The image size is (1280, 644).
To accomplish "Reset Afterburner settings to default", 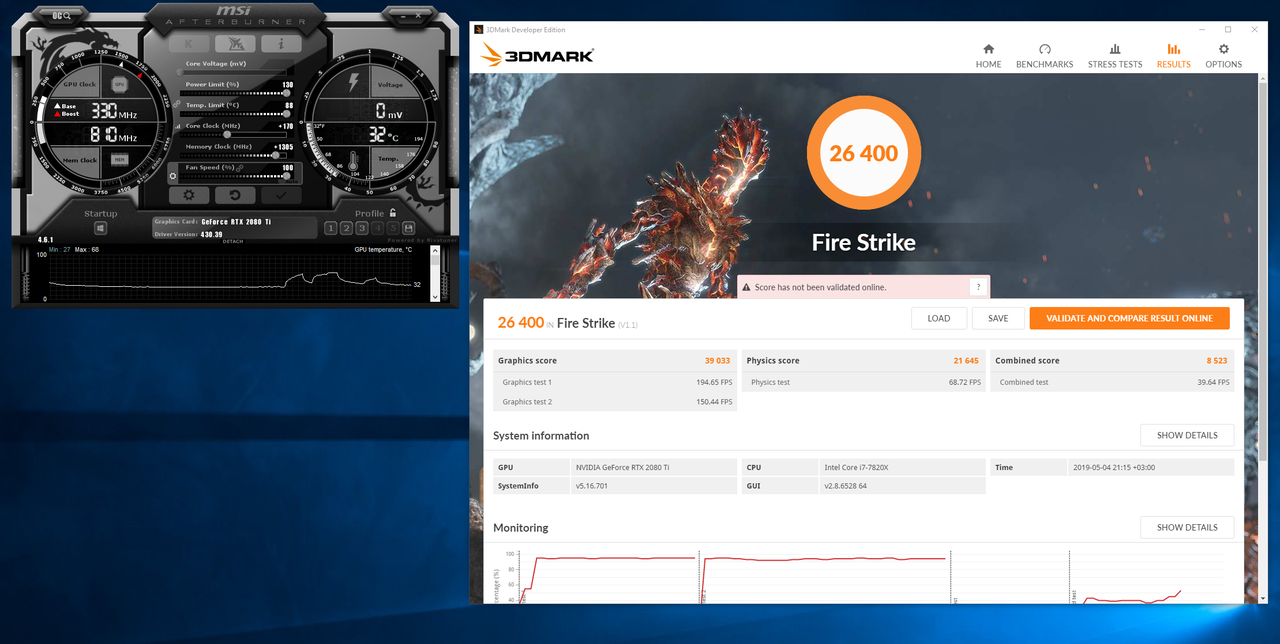I will click(235, 196).
